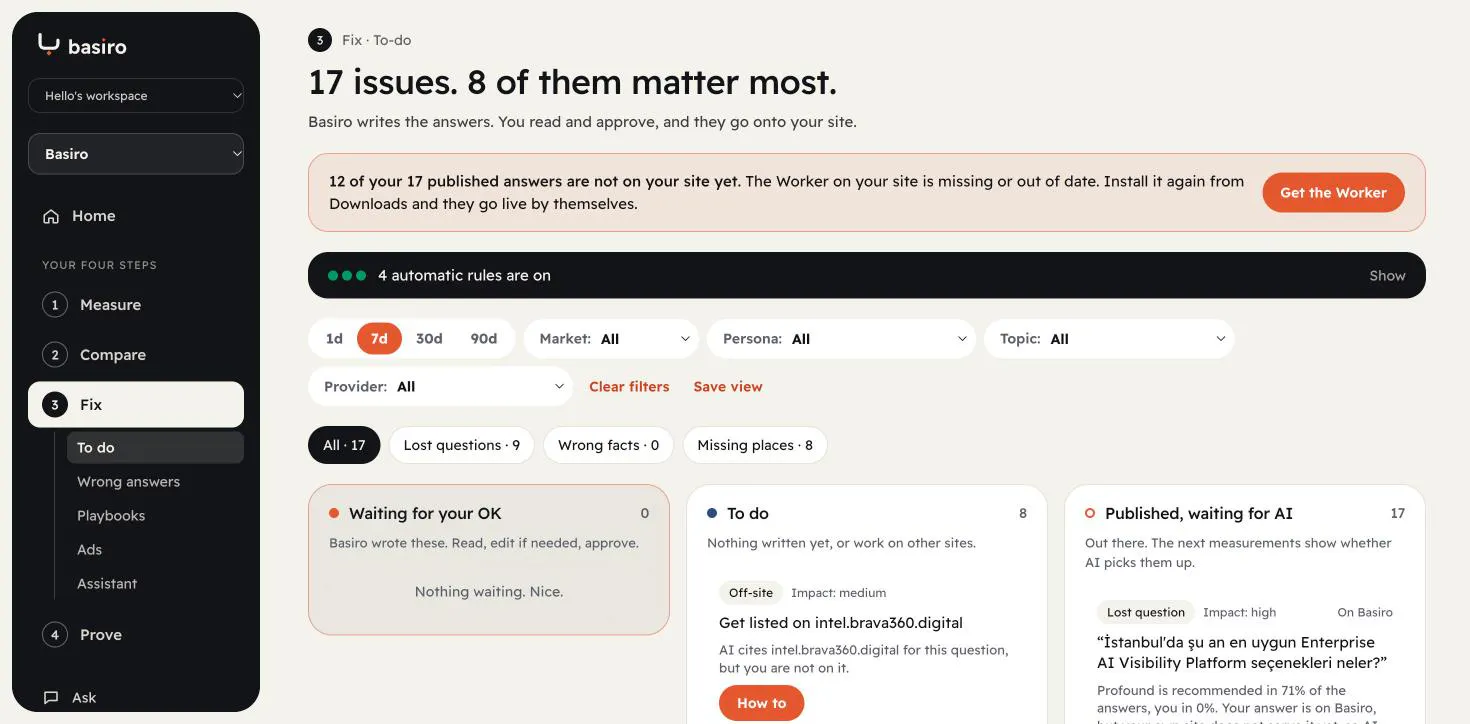Click the step 4 circle beside Prove
The width and height of the screenshot is (1470, 724).
click(55, 635)
